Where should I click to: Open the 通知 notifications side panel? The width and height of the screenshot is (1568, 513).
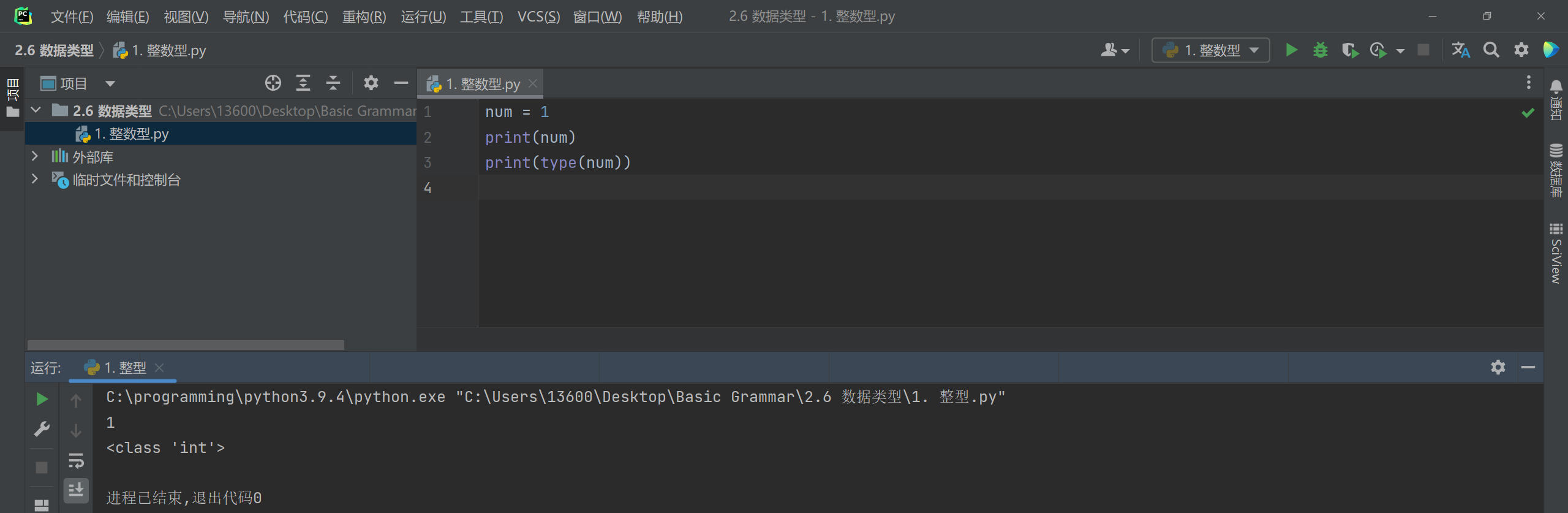pos(1556,100)
